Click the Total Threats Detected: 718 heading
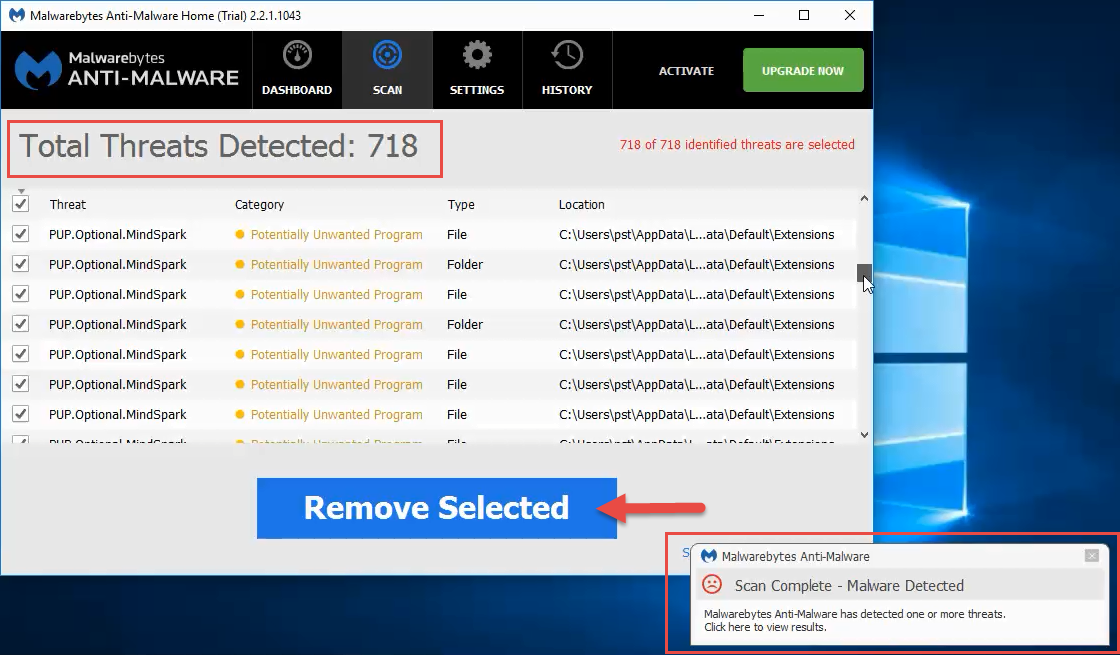This screenshot has width=1120, height=655. 218,146
